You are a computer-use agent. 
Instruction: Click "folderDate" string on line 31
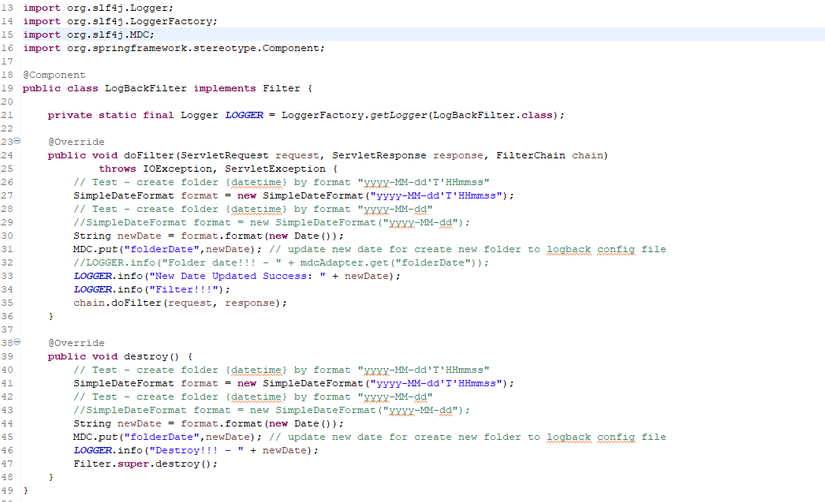[162, 249]
